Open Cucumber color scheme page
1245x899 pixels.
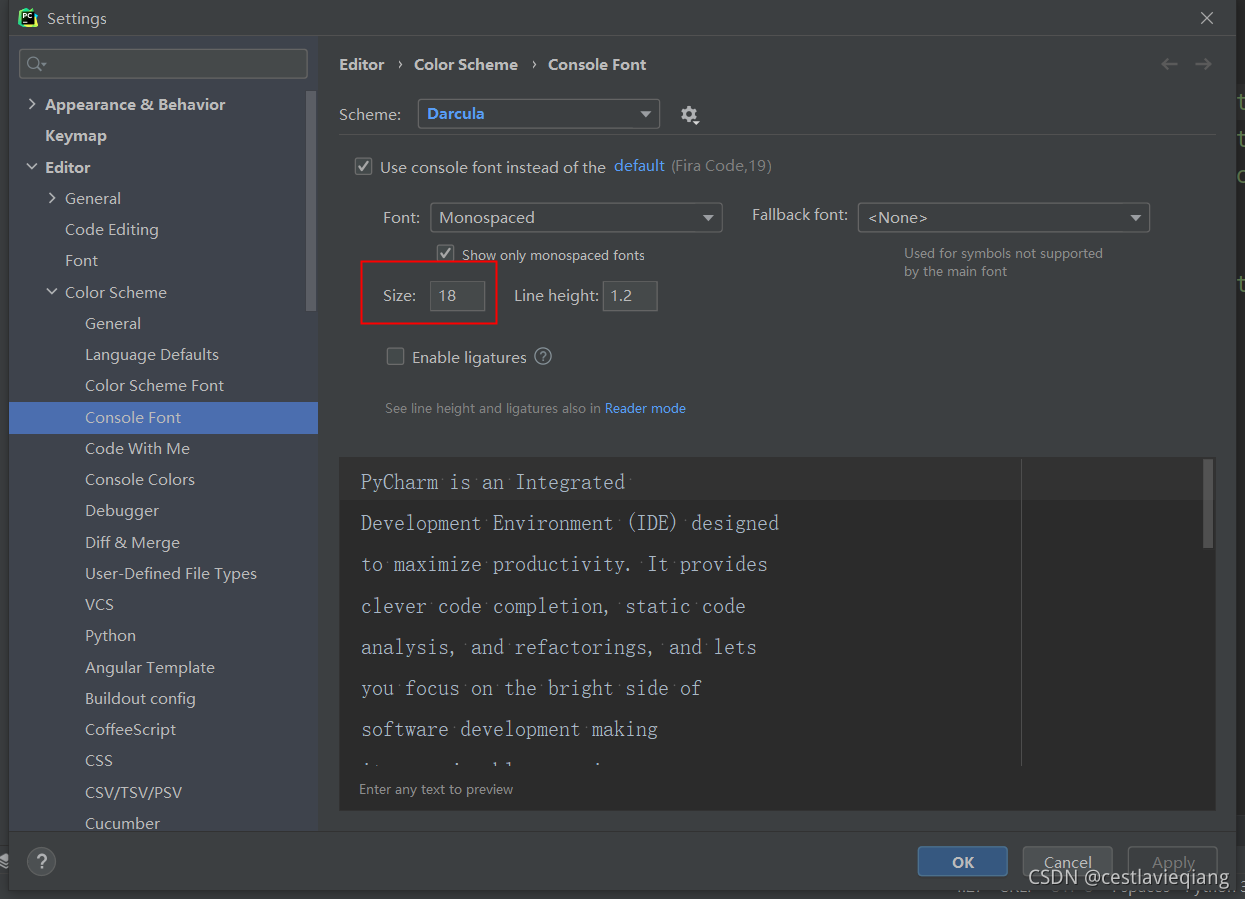[122, 823]
